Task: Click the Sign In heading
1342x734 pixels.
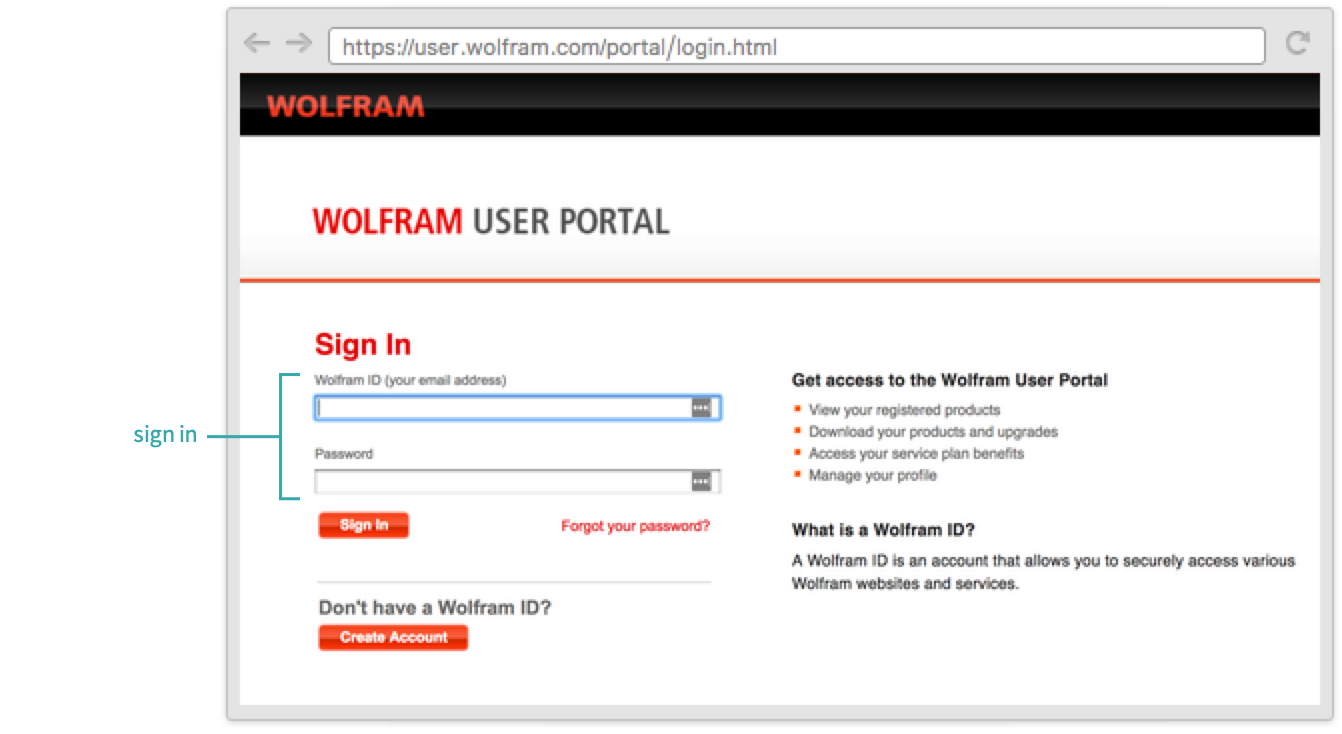Action: (363, 345)
